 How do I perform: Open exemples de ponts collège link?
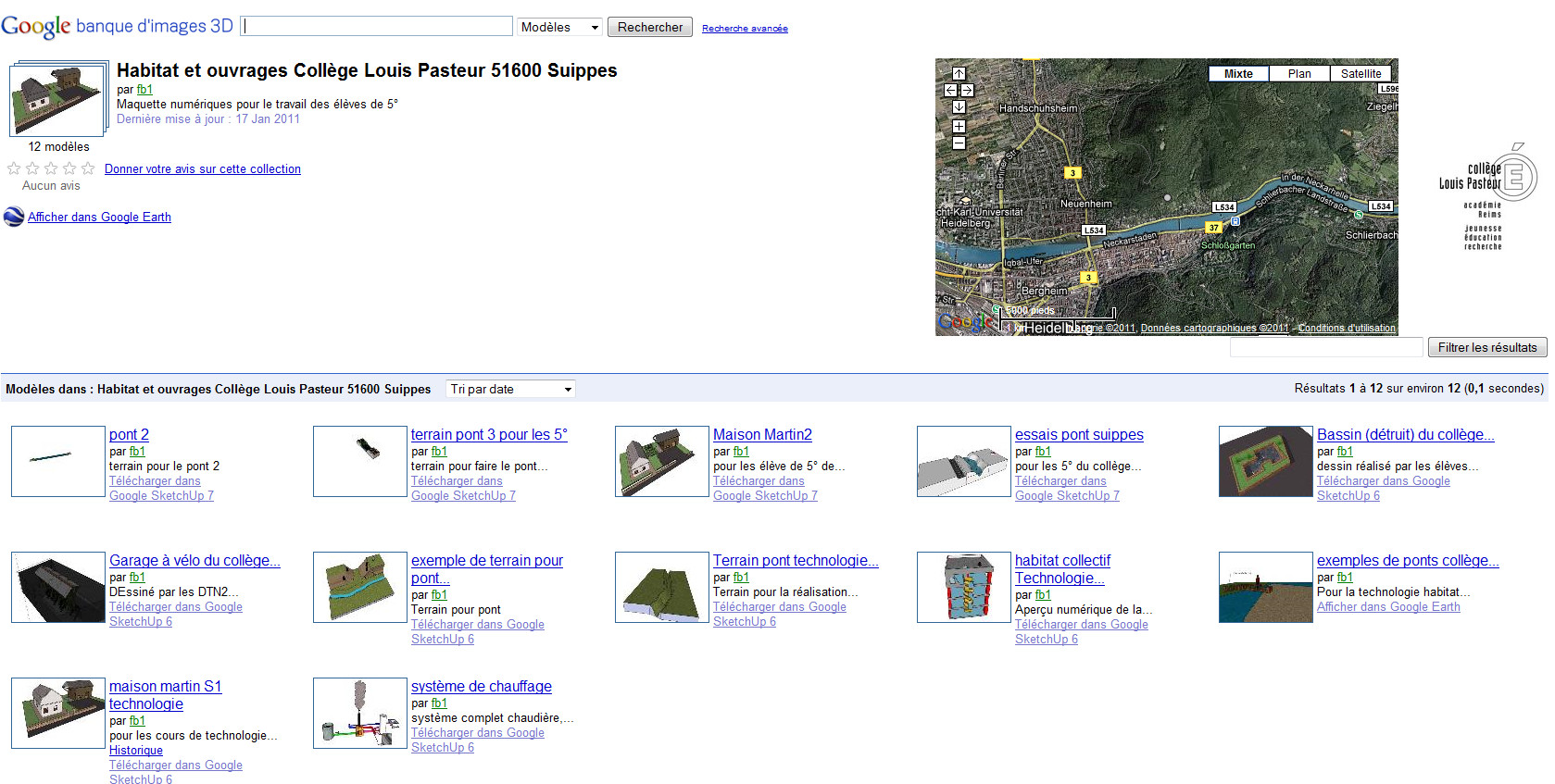click(1408, 560)
